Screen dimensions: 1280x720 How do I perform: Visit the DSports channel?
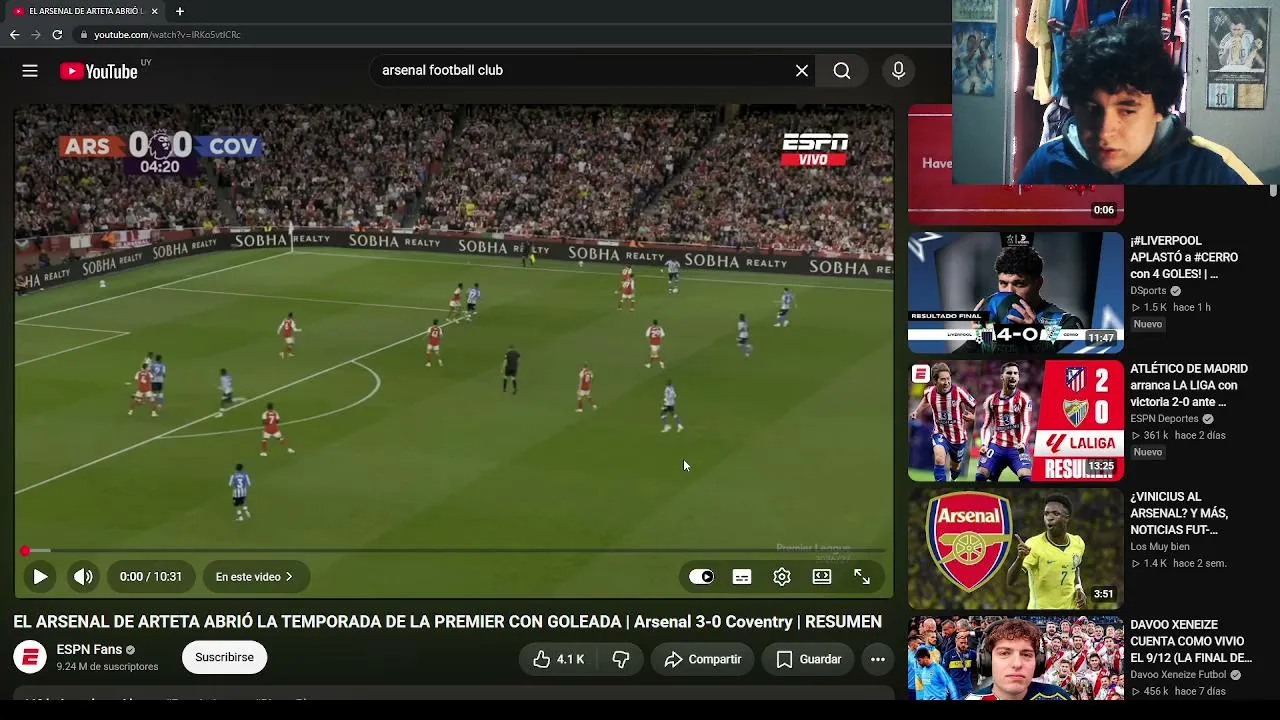tap(1148, 291)
